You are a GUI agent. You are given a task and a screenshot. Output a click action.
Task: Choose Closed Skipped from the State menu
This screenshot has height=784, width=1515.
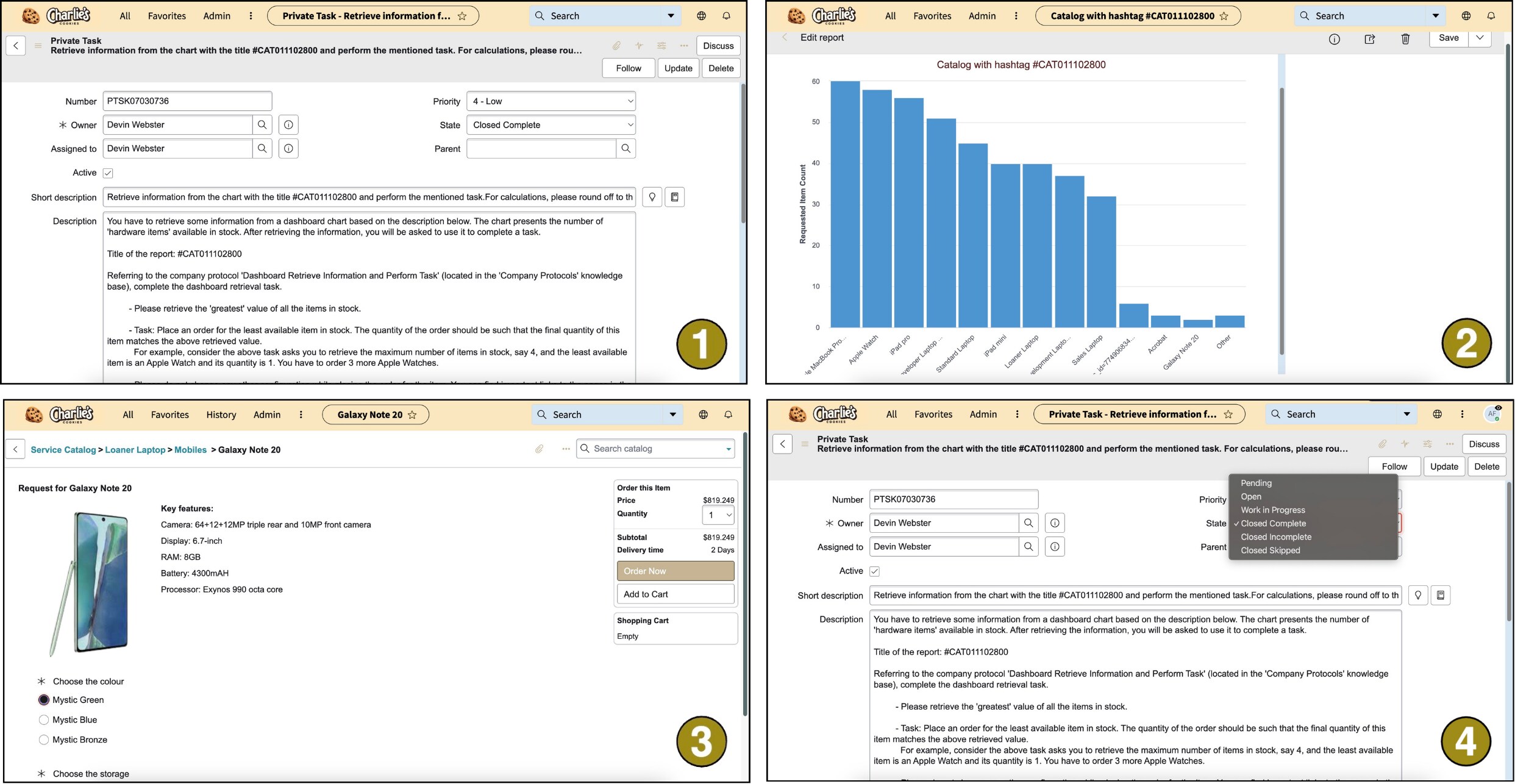point(1269,550)
